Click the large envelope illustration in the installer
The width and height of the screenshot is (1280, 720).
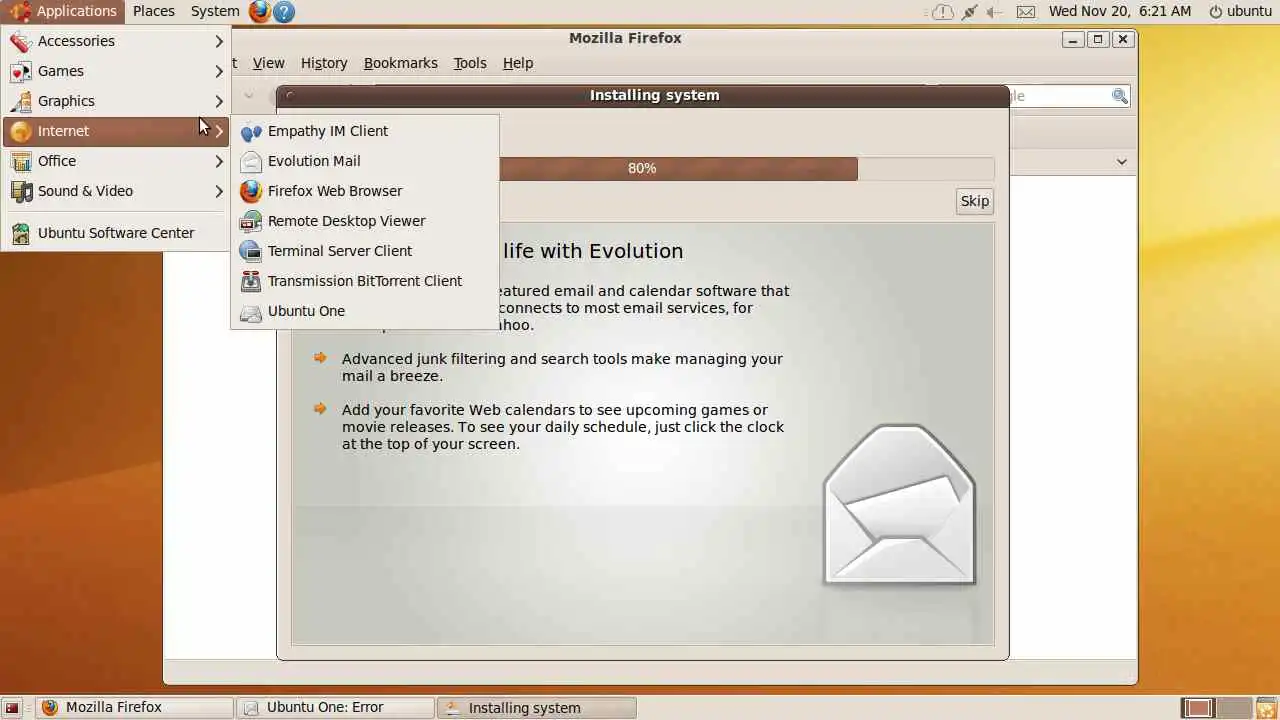899,504
